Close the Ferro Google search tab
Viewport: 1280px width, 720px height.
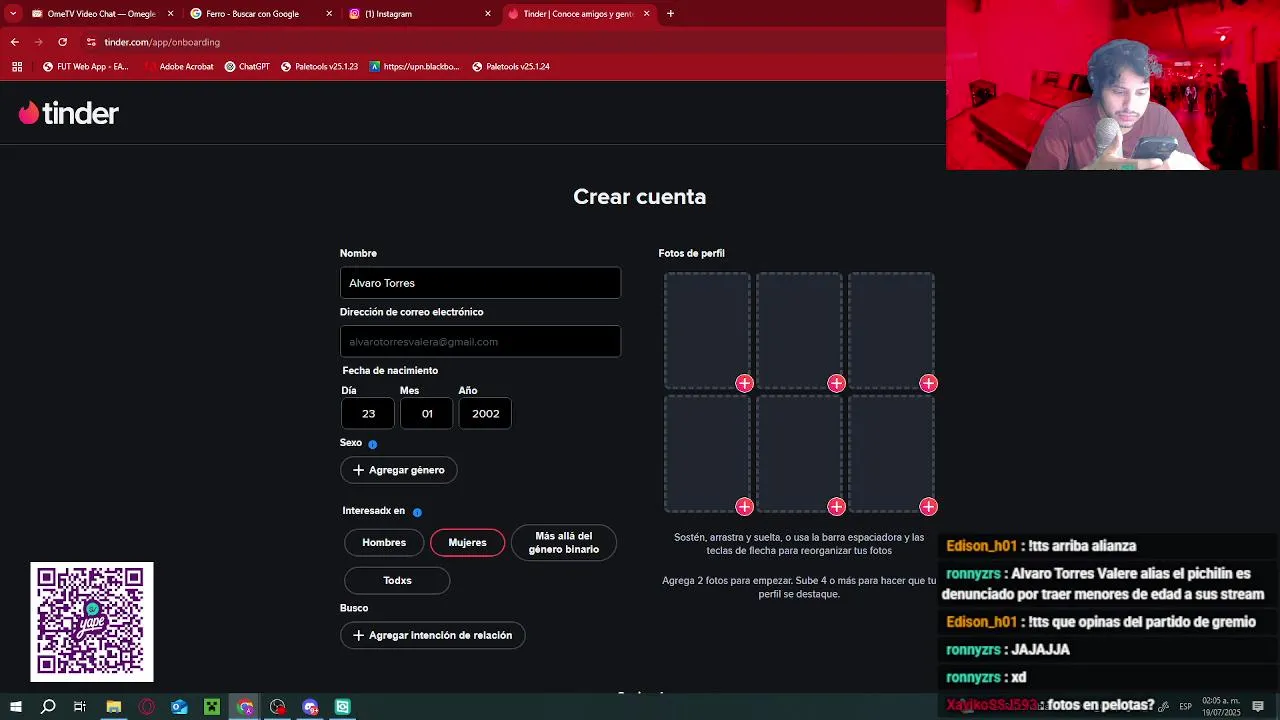click(x=329, y=14)
